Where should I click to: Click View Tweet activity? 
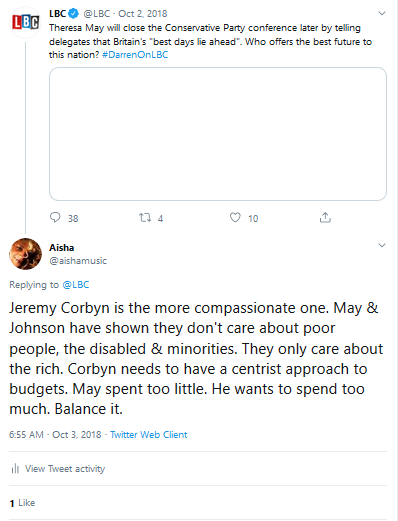[x=65, y=469]
